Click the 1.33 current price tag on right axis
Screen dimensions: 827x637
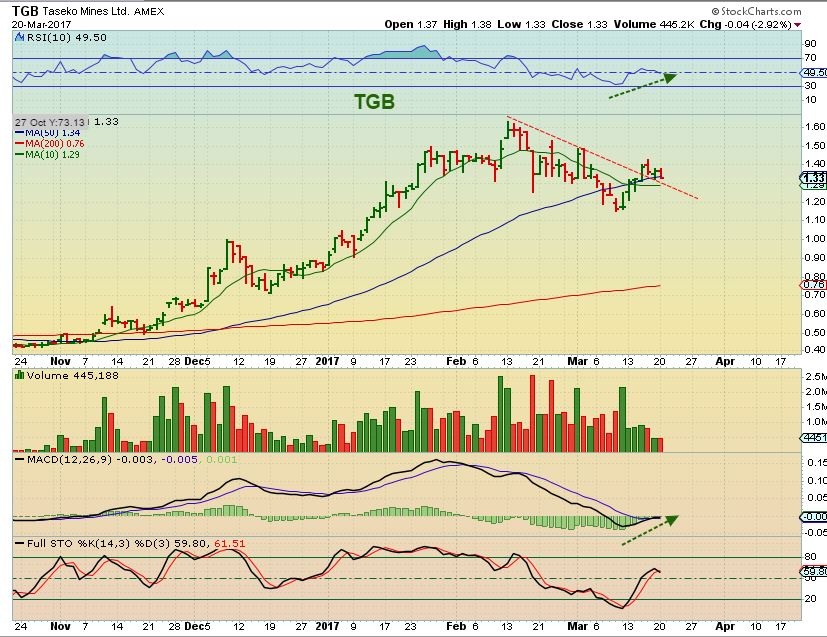click(814, 178)
